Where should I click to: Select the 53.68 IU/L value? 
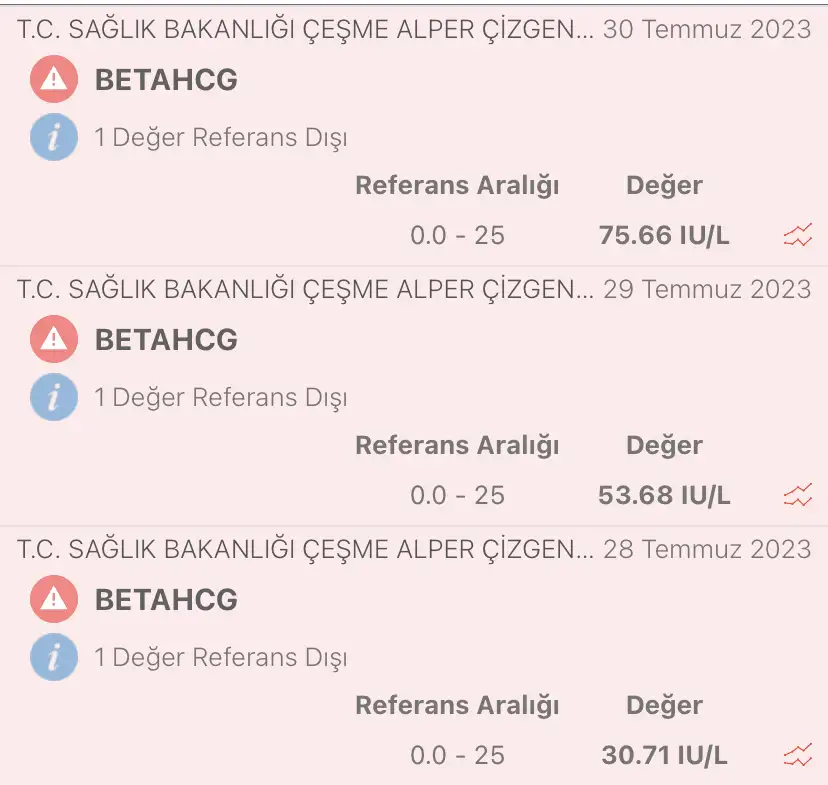664,495
